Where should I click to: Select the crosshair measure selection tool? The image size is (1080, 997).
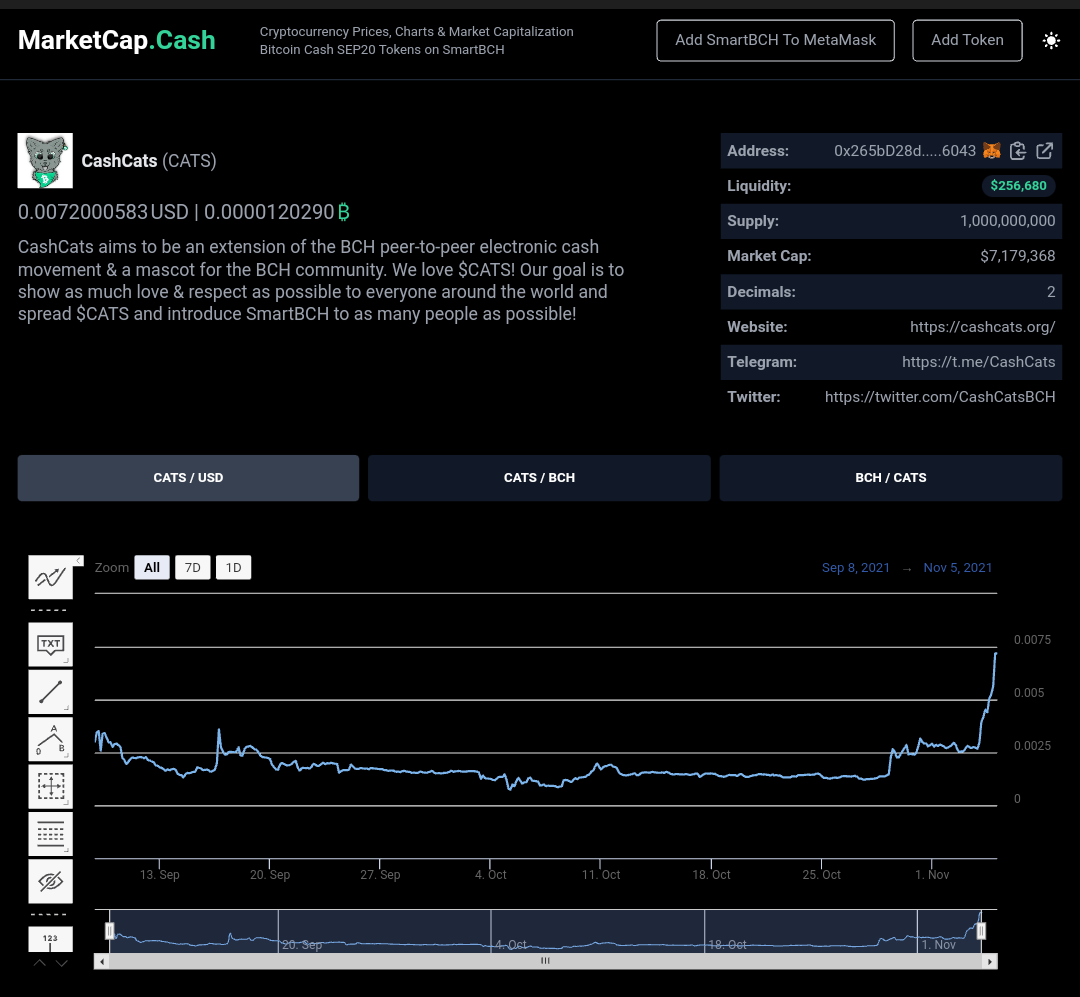pyautogui.click(x=50, y=786)
